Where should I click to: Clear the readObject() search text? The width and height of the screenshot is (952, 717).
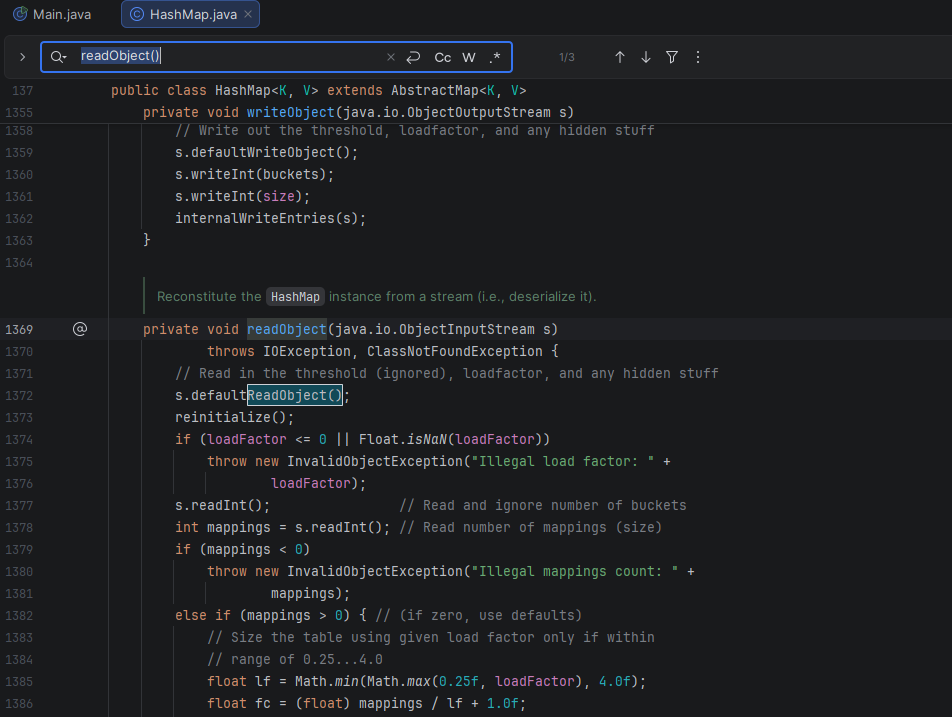tap(391, 57)
